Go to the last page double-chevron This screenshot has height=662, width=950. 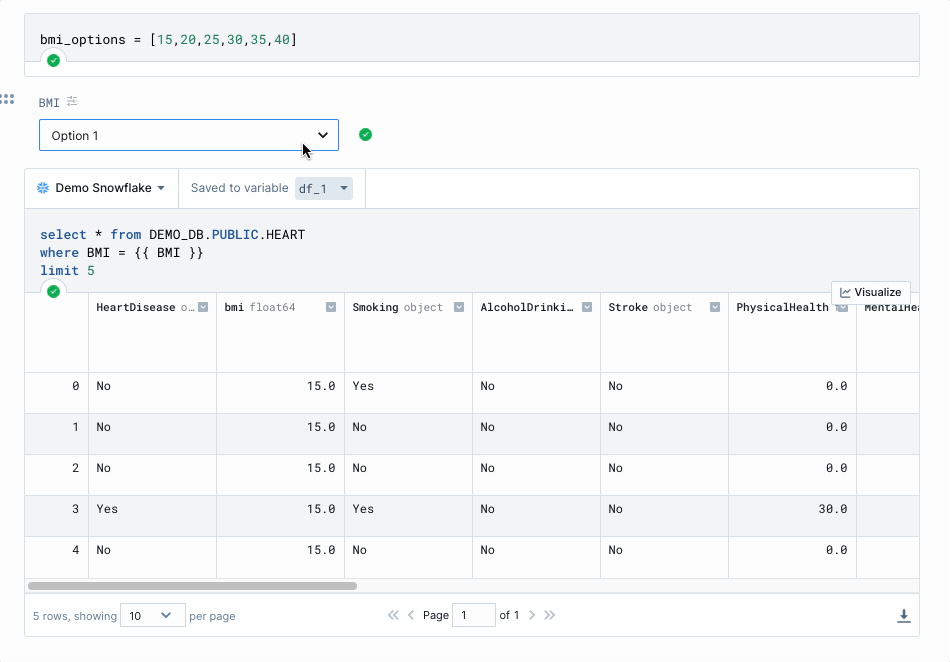pos(550,615)
